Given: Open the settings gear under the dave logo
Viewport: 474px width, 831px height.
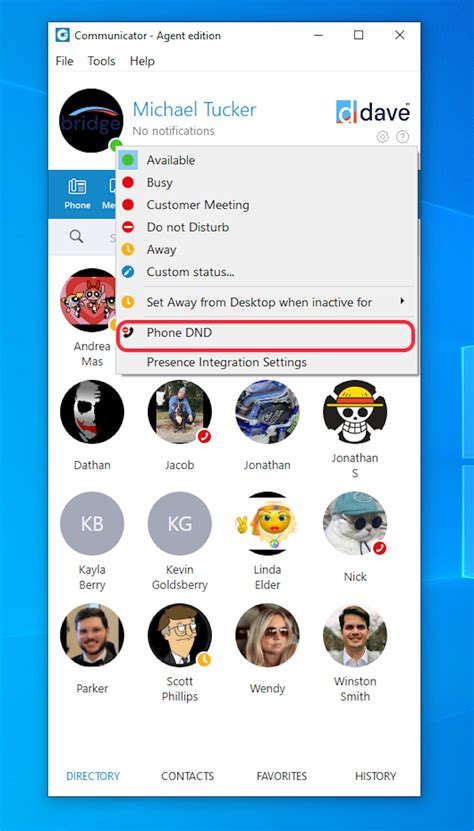Looking at the screenshot, I should [x=382, y=137].
